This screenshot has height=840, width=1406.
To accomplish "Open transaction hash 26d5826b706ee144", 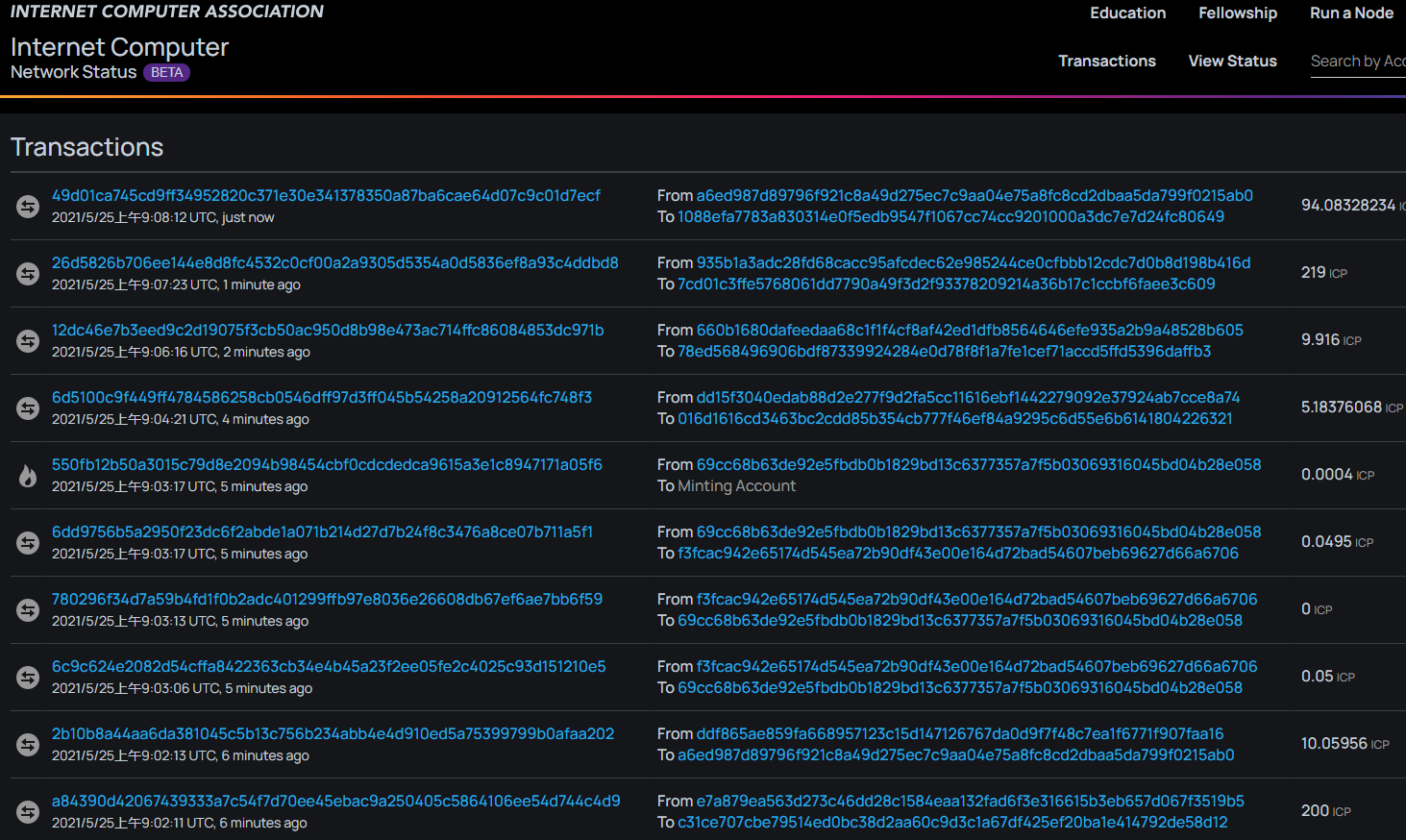I will point(334,262).
